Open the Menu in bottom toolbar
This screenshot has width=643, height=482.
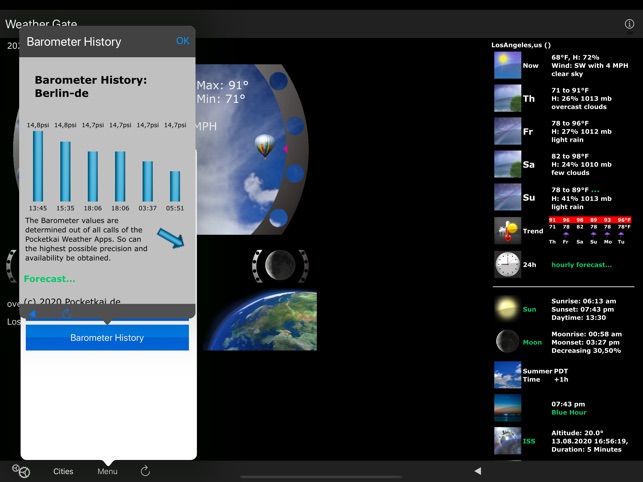(x=107, y=471)
